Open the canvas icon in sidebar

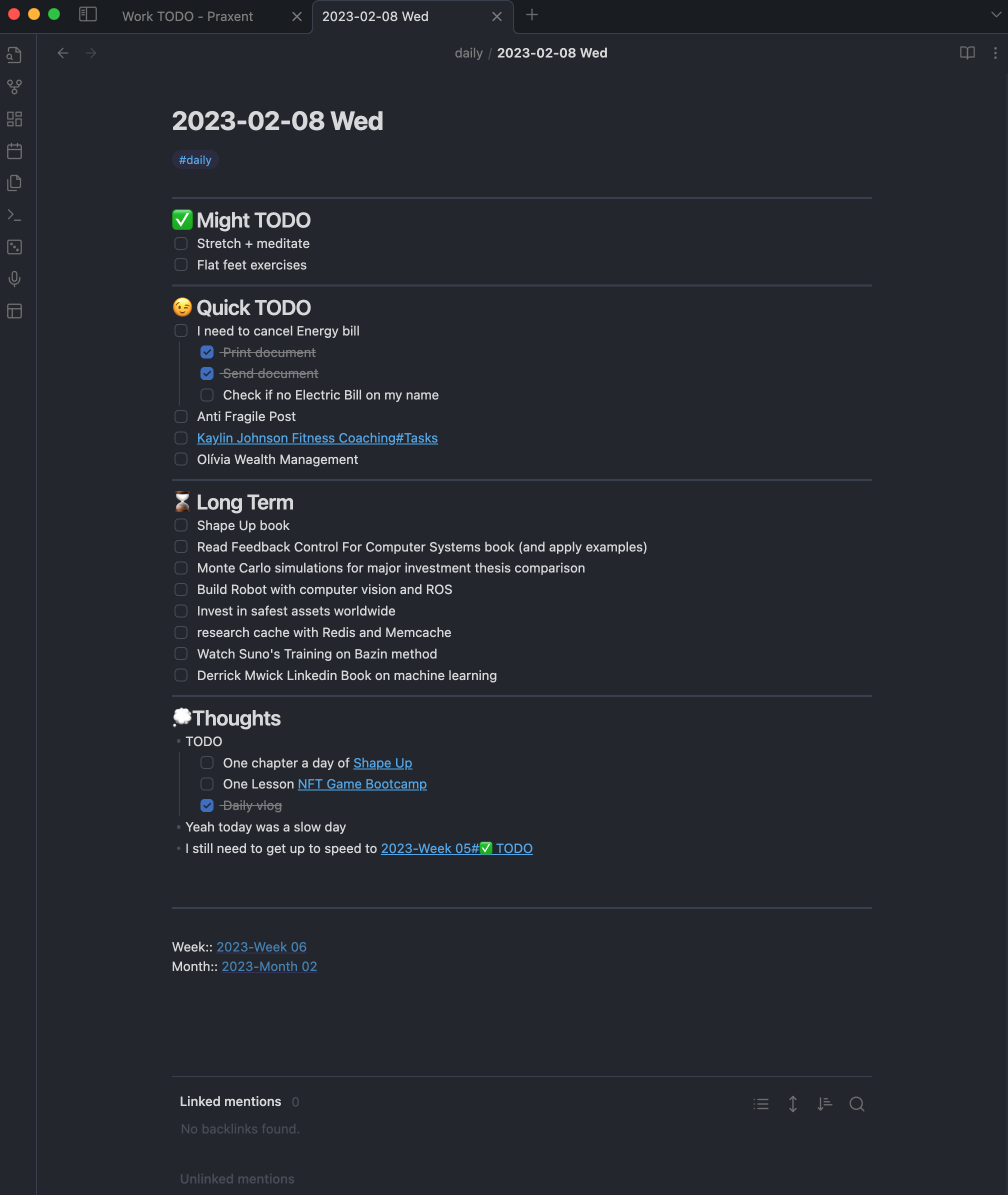tap(14, 119)
